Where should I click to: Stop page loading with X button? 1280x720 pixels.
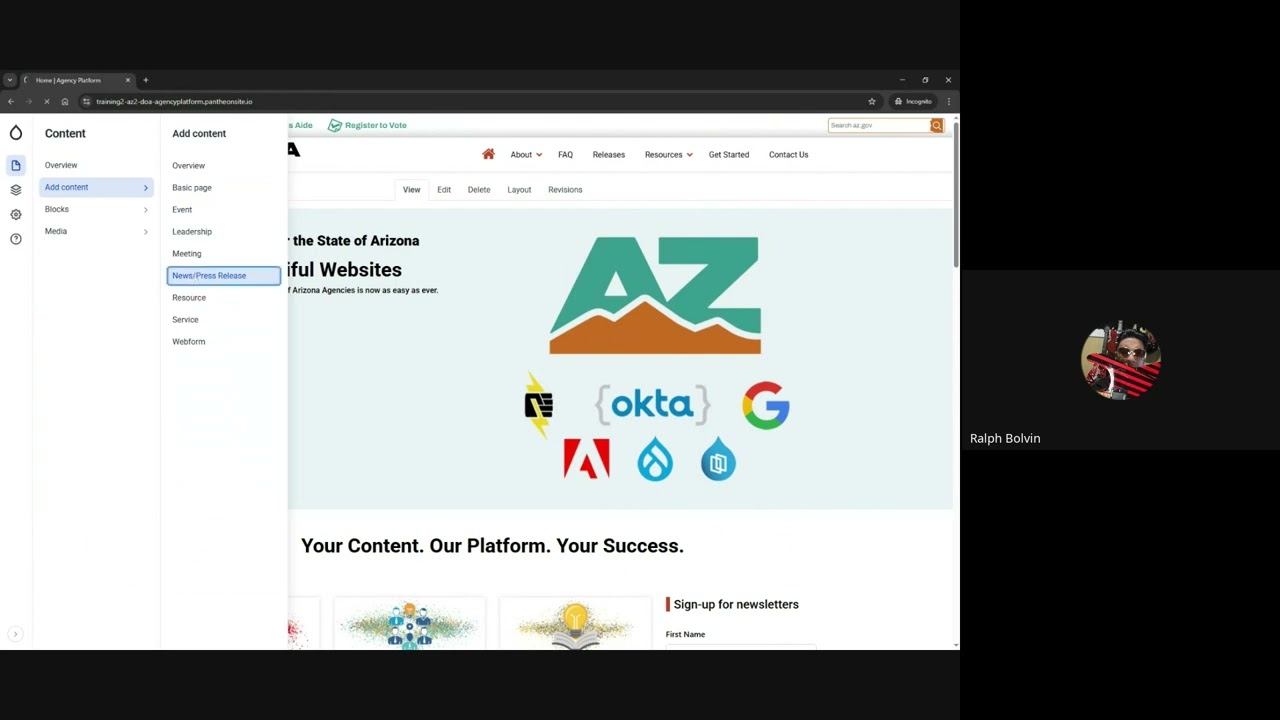(x=47, y=101)
